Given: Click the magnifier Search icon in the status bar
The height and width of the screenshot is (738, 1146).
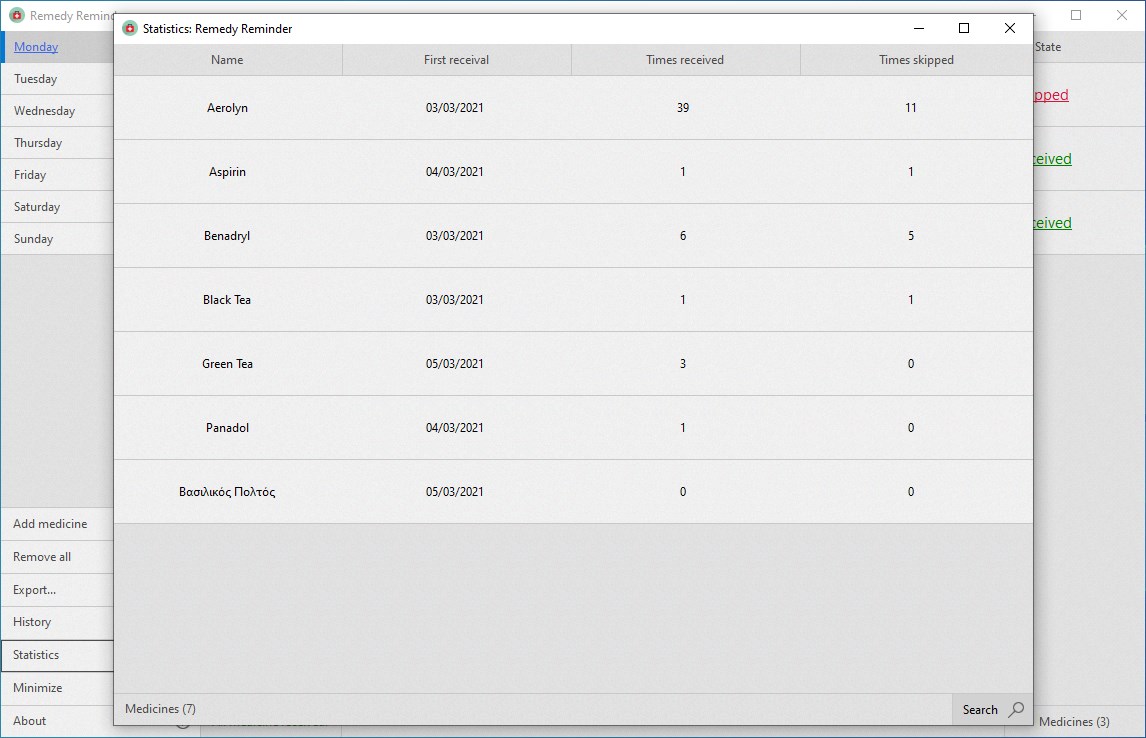Looking at the screenshot, I should [1016, 709].
